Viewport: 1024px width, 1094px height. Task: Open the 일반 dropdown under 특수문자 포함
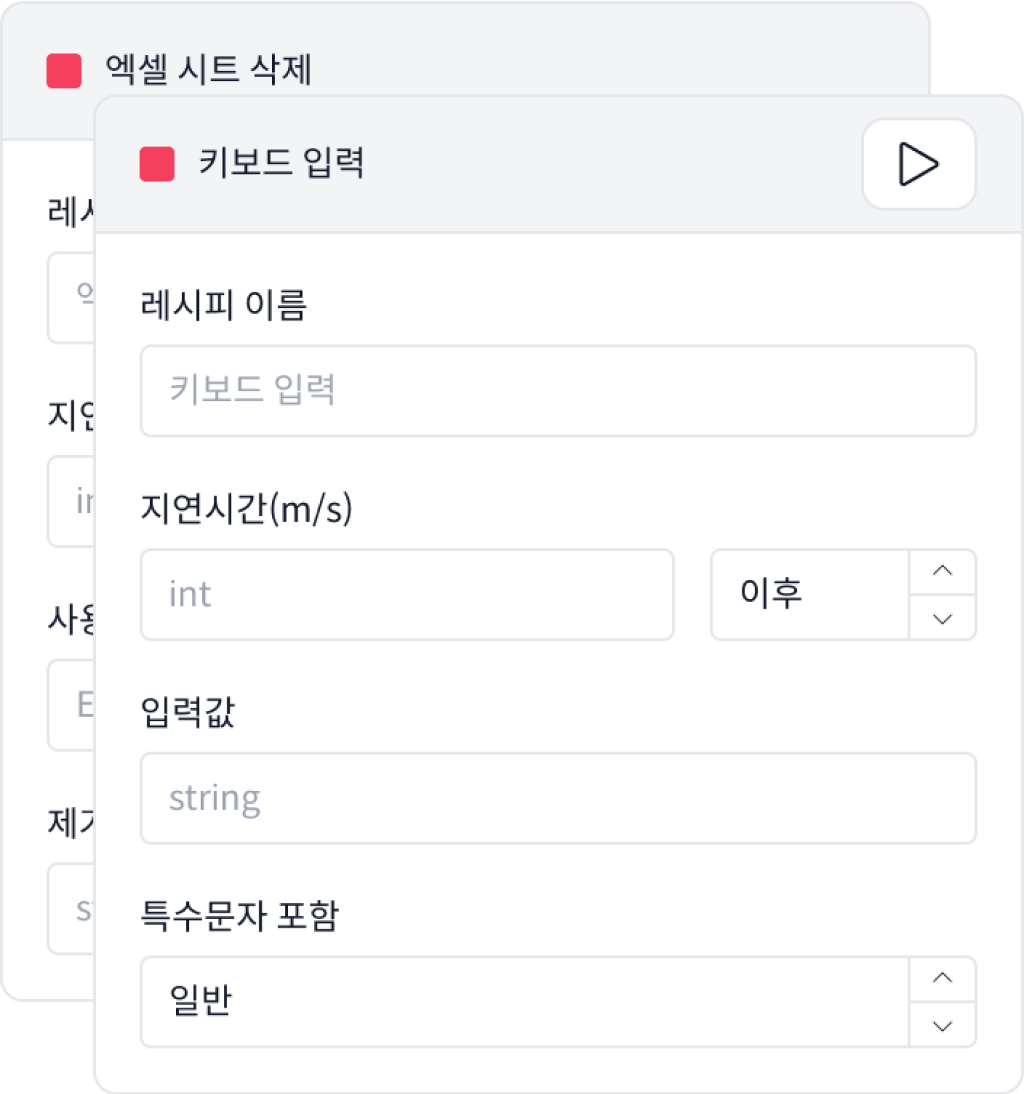click(525, 1002)
